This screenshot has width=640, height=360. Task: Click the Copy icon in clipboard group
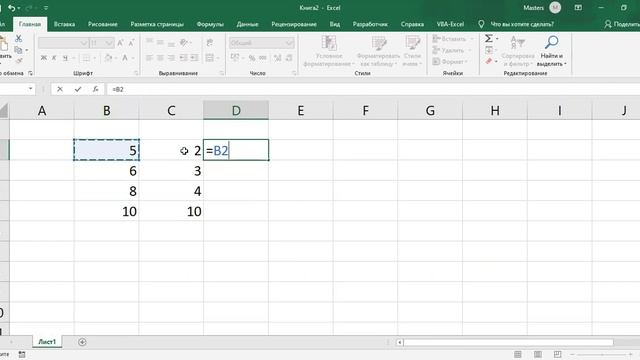pyautogui.click(x=18, y=50)
